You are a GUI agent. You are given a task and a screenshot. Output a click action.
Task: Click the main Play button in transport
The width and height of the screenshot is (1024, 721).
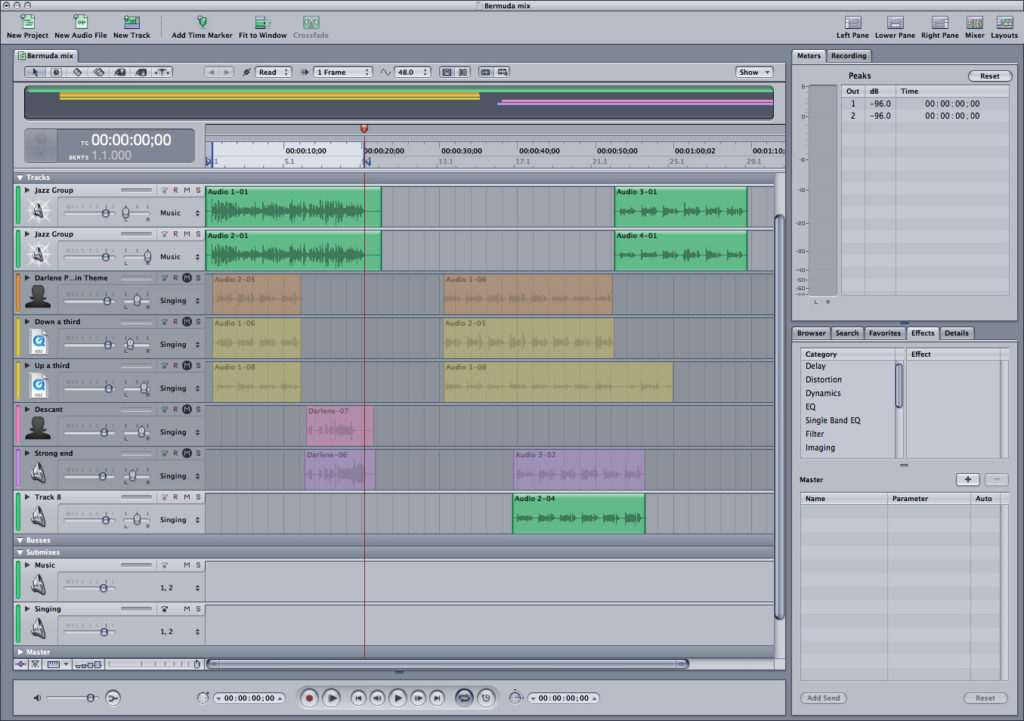(x=398, y=697)
